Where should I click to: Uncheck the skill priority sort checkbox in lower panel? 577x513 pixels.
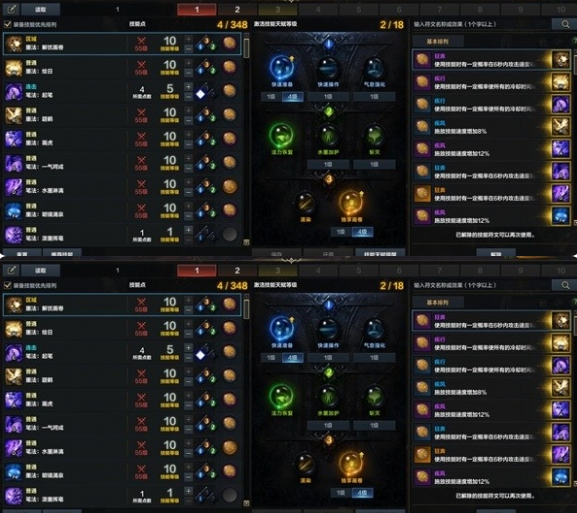[7, 285]
